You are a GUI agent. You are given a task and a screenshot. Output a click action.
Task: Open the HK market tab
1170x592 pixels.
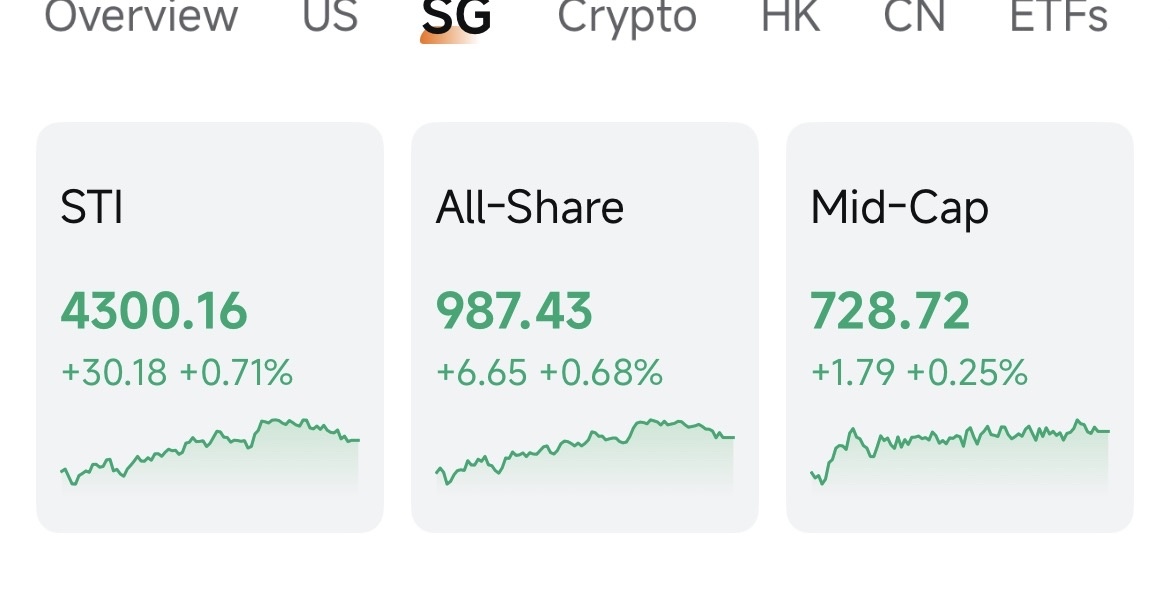pyautogui.click(x=790, y=17)
